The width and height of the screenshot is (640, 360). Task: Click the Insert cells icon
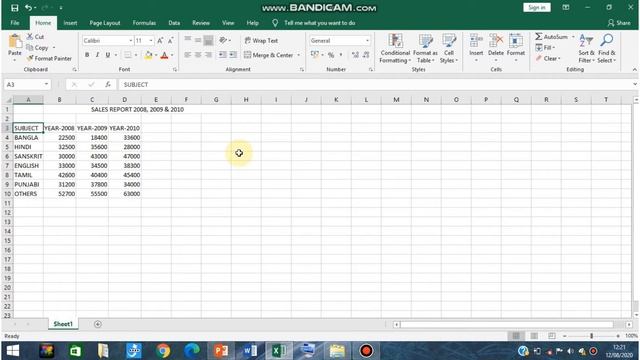click(476, 41)
